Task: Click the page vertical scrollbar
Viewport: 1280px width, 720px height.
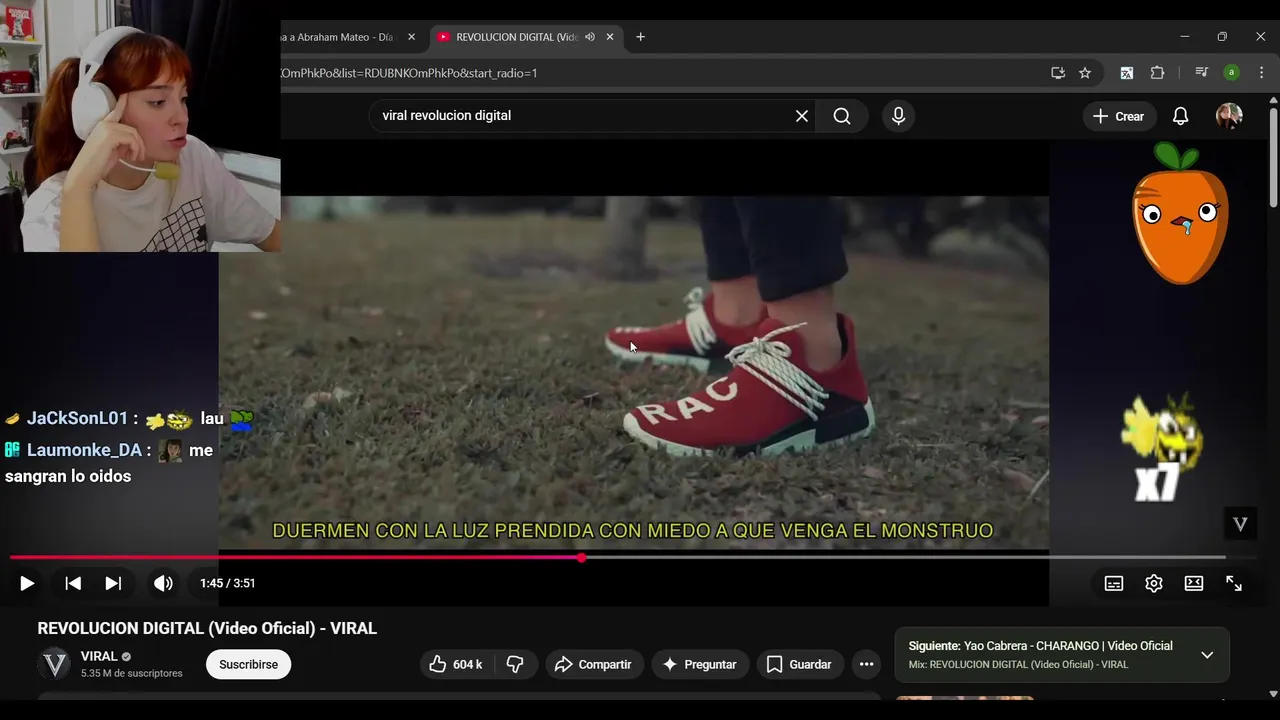Action: coord(1273,157)
